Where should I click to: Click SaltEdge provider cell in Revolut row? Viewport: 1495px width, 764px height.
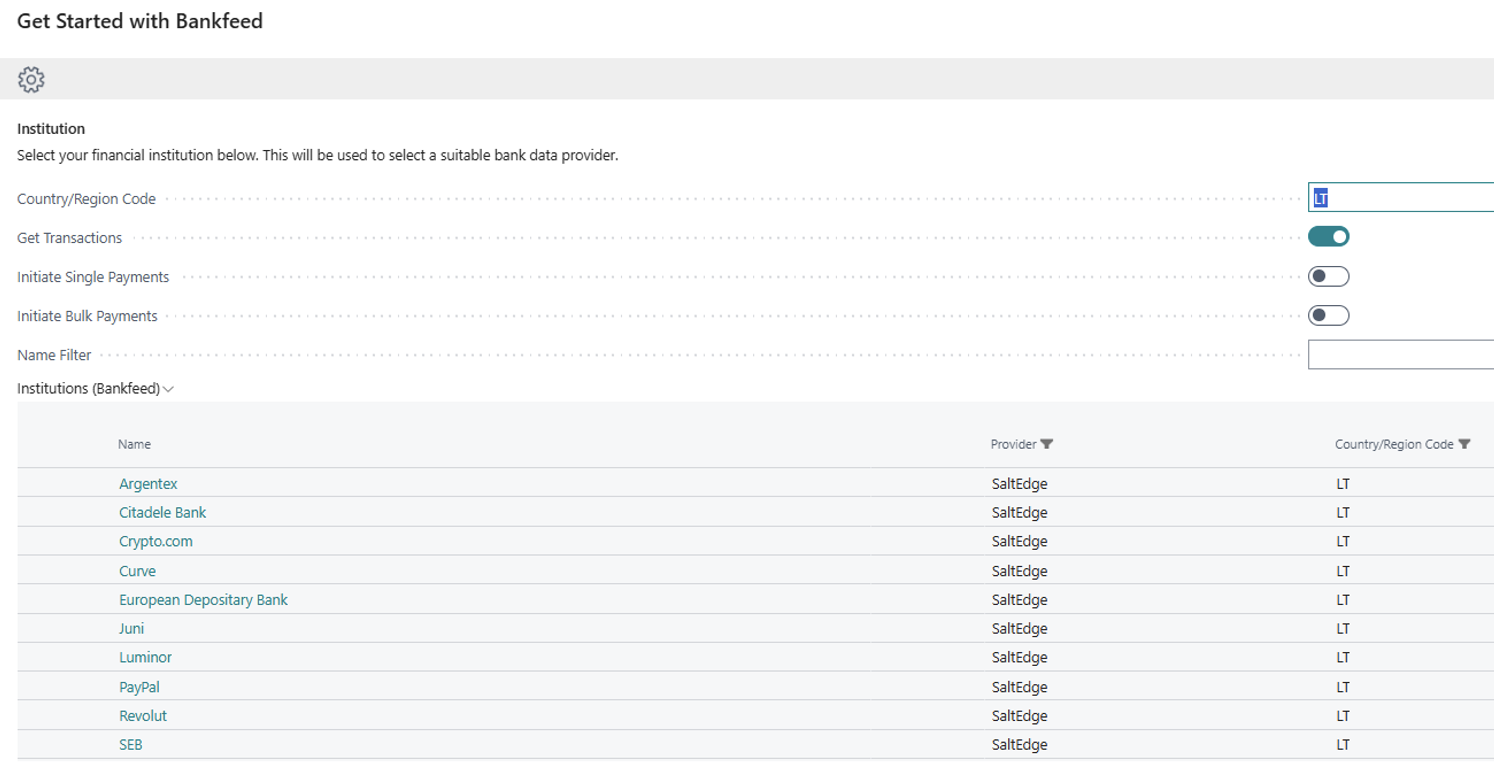1019,716
